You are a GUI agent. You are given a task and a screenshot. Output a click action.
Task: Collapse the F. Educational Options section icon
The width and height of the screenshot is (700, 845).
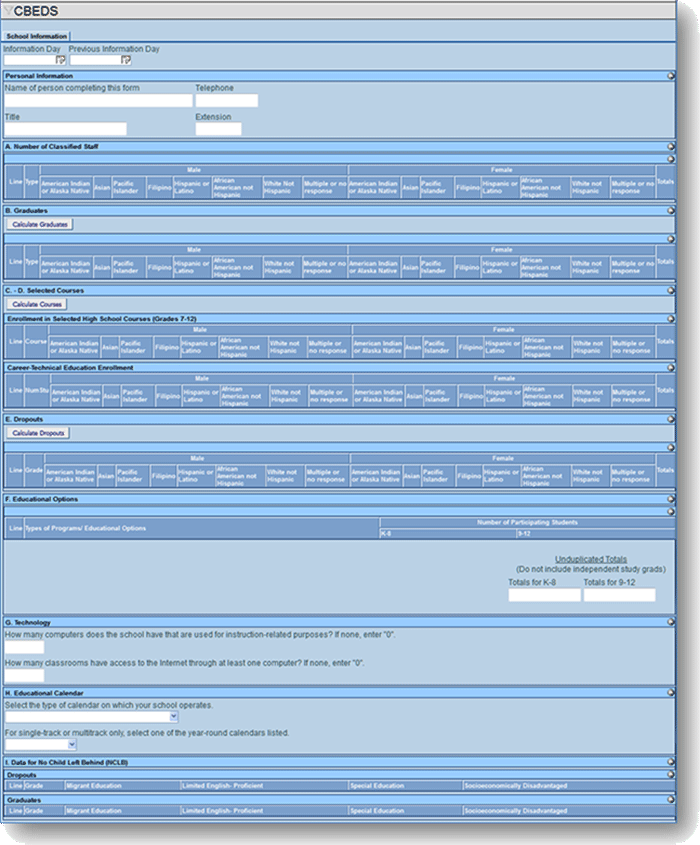tap(670, 499)
